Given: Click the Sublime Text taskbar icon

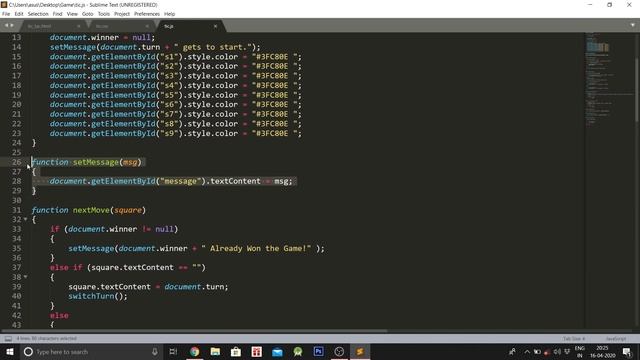Looking at the screenshot, I should [360, 351].
